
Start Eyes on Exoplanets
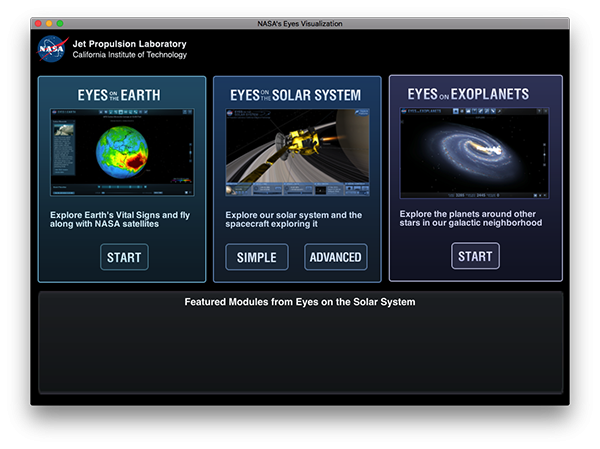(475, 256)
